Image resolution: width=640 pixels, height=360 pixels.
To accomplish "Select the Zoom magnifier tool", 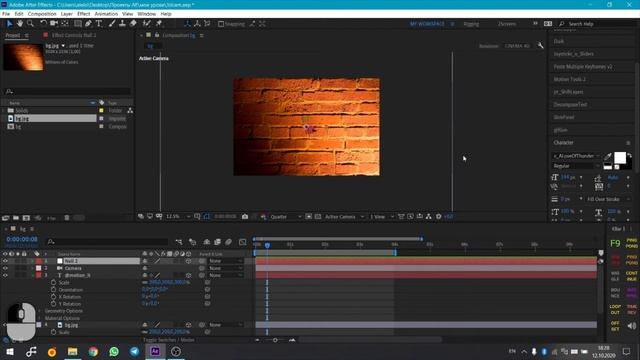I will (x=30, y=24).
